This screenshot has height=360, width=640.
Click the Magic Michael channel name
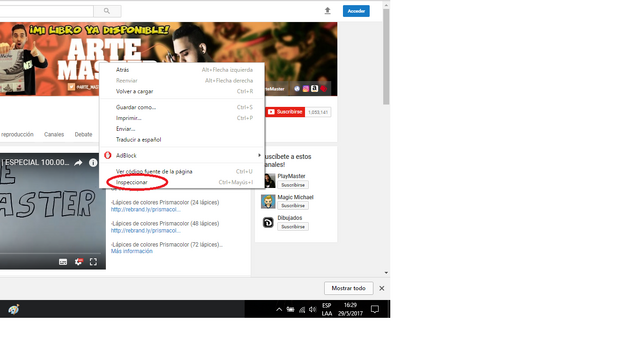click(x=296, y=197)
